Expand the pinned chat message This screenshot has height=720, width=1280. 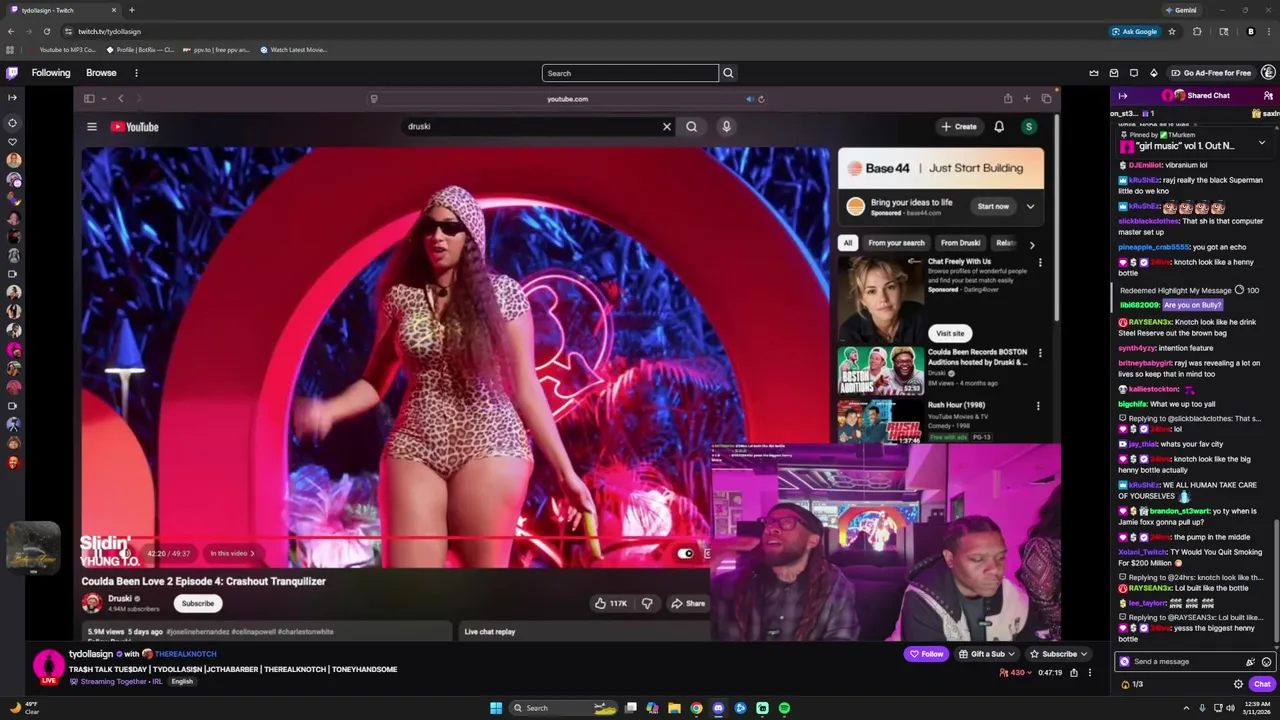(1262, 143)
